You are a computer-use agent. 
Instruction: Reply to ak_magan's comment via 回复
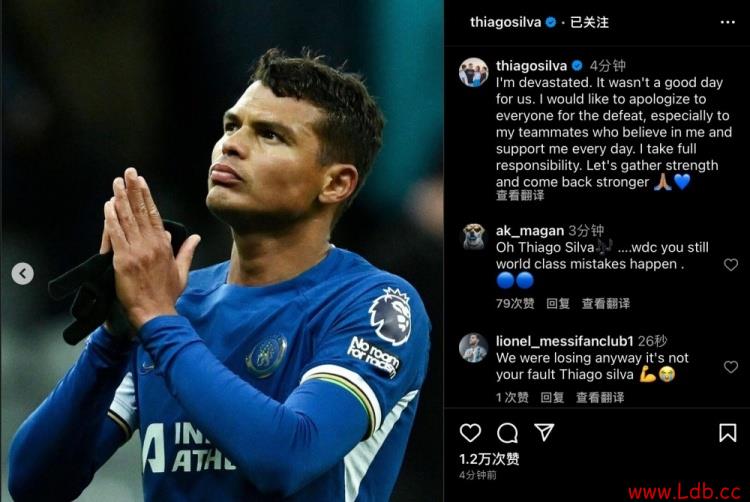pyautogui.click(x=558, y=304)
